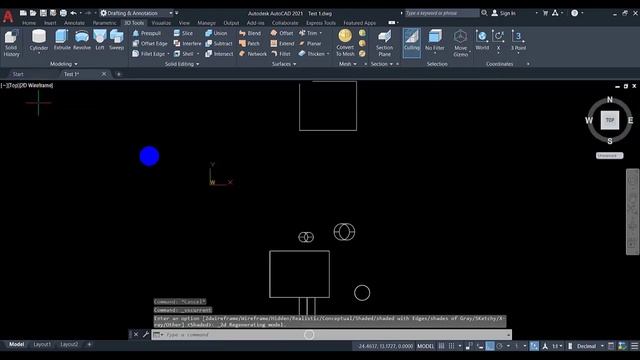Screen dimensions: 640x360
Task: Select the blue filled circle
Action: click(x=149, y=156)
